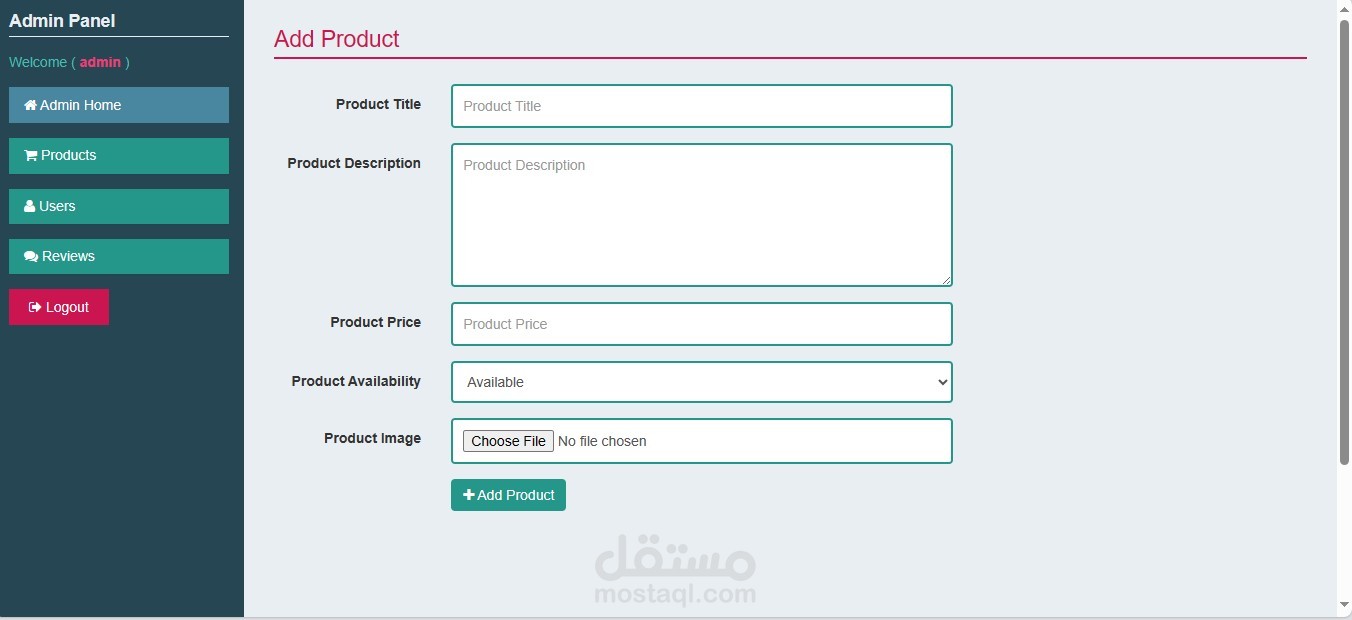This screenshot has width=1352, height=620.
Task: Focus the Product Price input field
Action: pyautogui.click(x=701, y=324)
